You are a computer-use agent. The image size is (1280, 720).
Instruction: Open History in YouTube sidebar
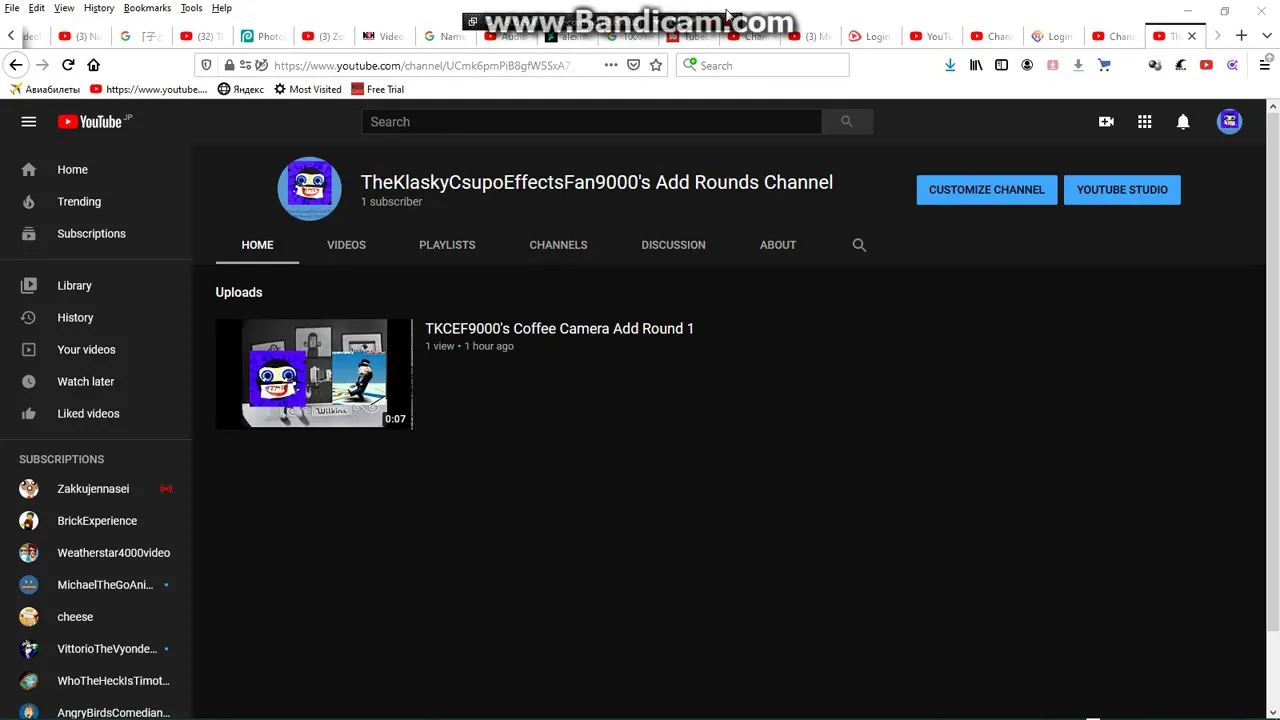point(96,318)
